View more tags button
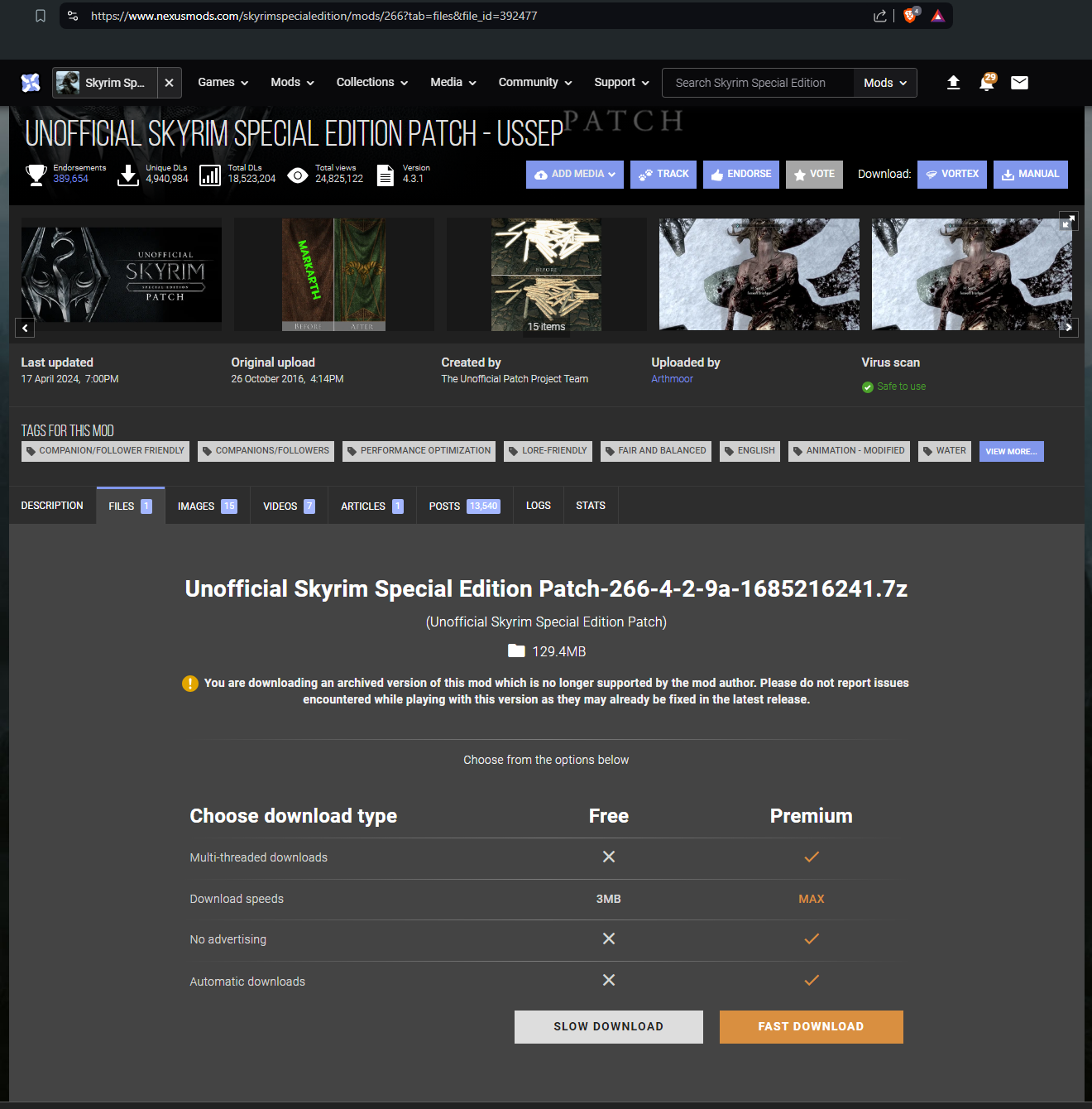The width and height of the screenshot is (1092, 1109). pos(1012,451)
